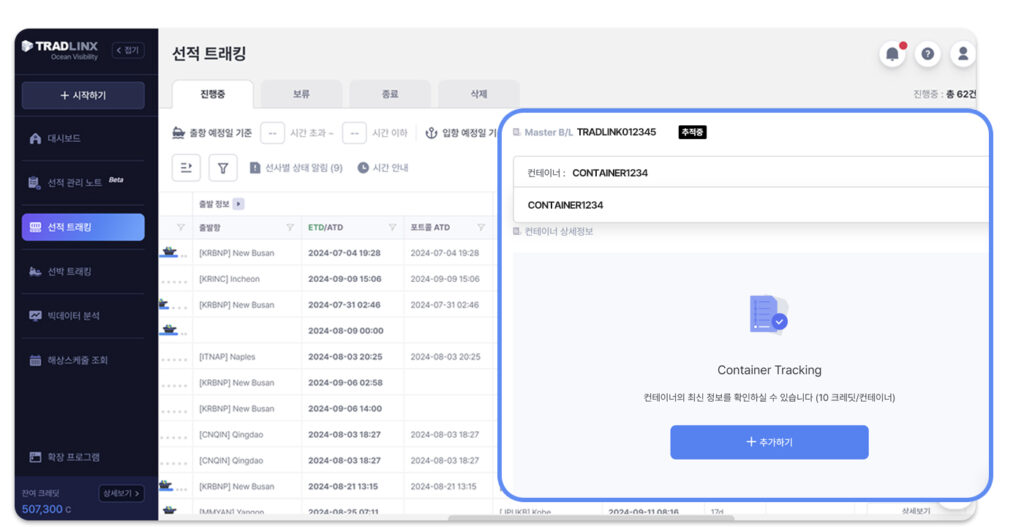Switch to the 삭제 tab
This screenshot has width=1024, height=527.
tap(479, 95)
